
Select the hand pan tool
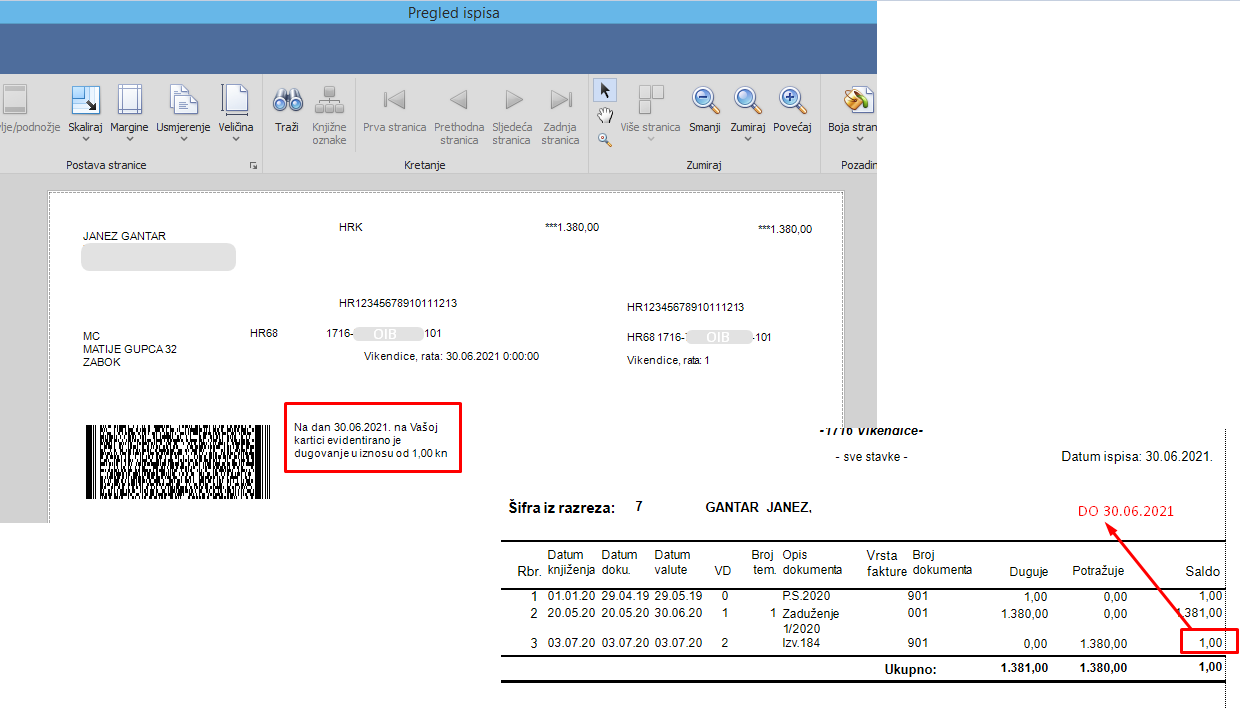(x=604, y=116)
